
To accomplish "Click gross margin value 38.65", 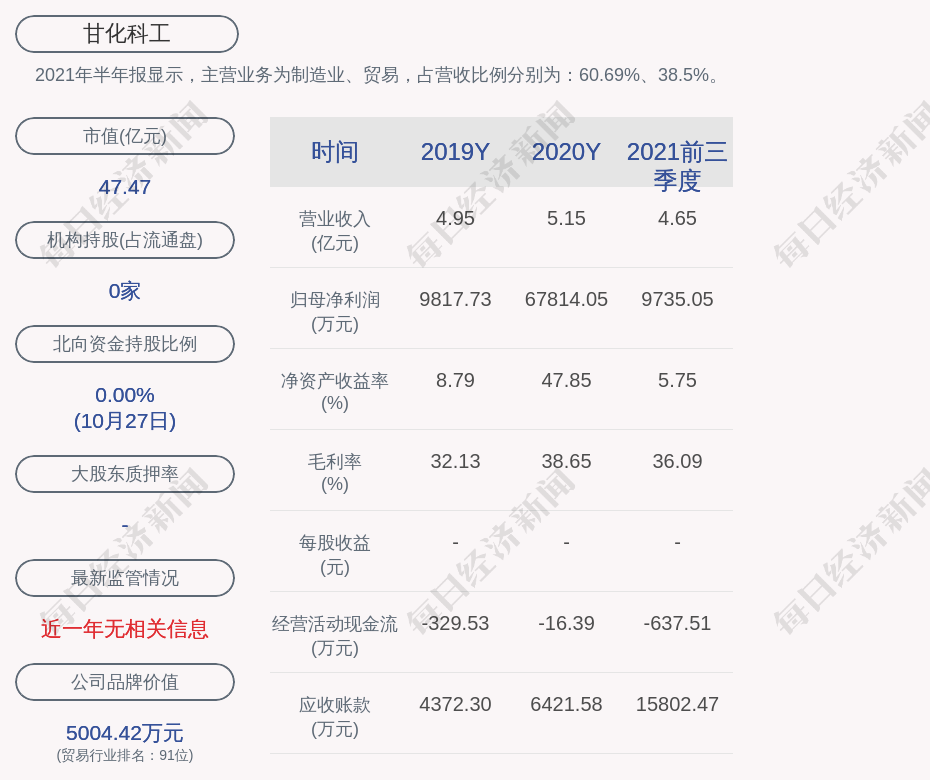I will pyautogui.click(x=566, y=461).
